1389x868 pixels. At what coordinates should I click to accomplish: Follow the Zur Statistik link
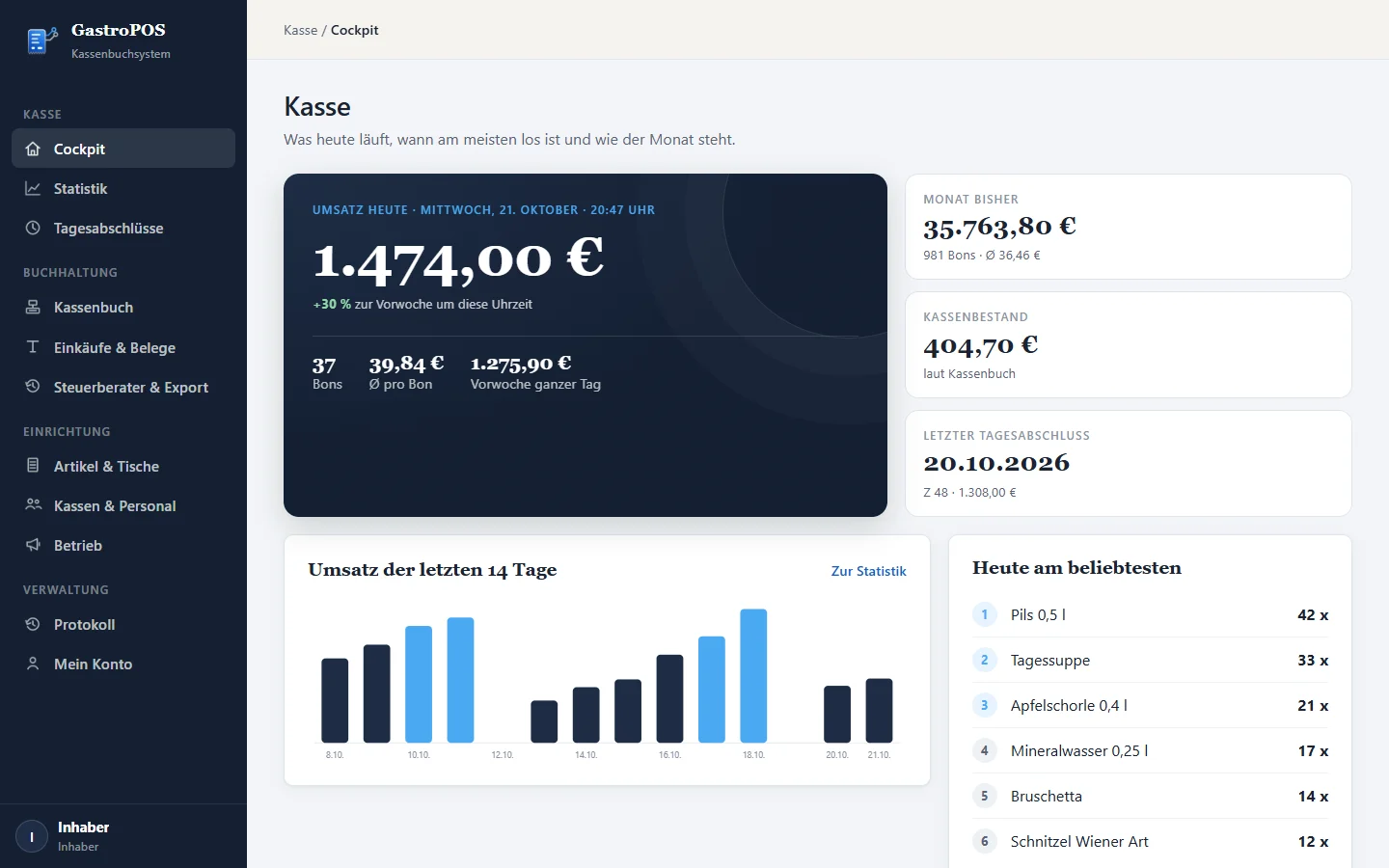pyautogui.click(x=868, y=571)
